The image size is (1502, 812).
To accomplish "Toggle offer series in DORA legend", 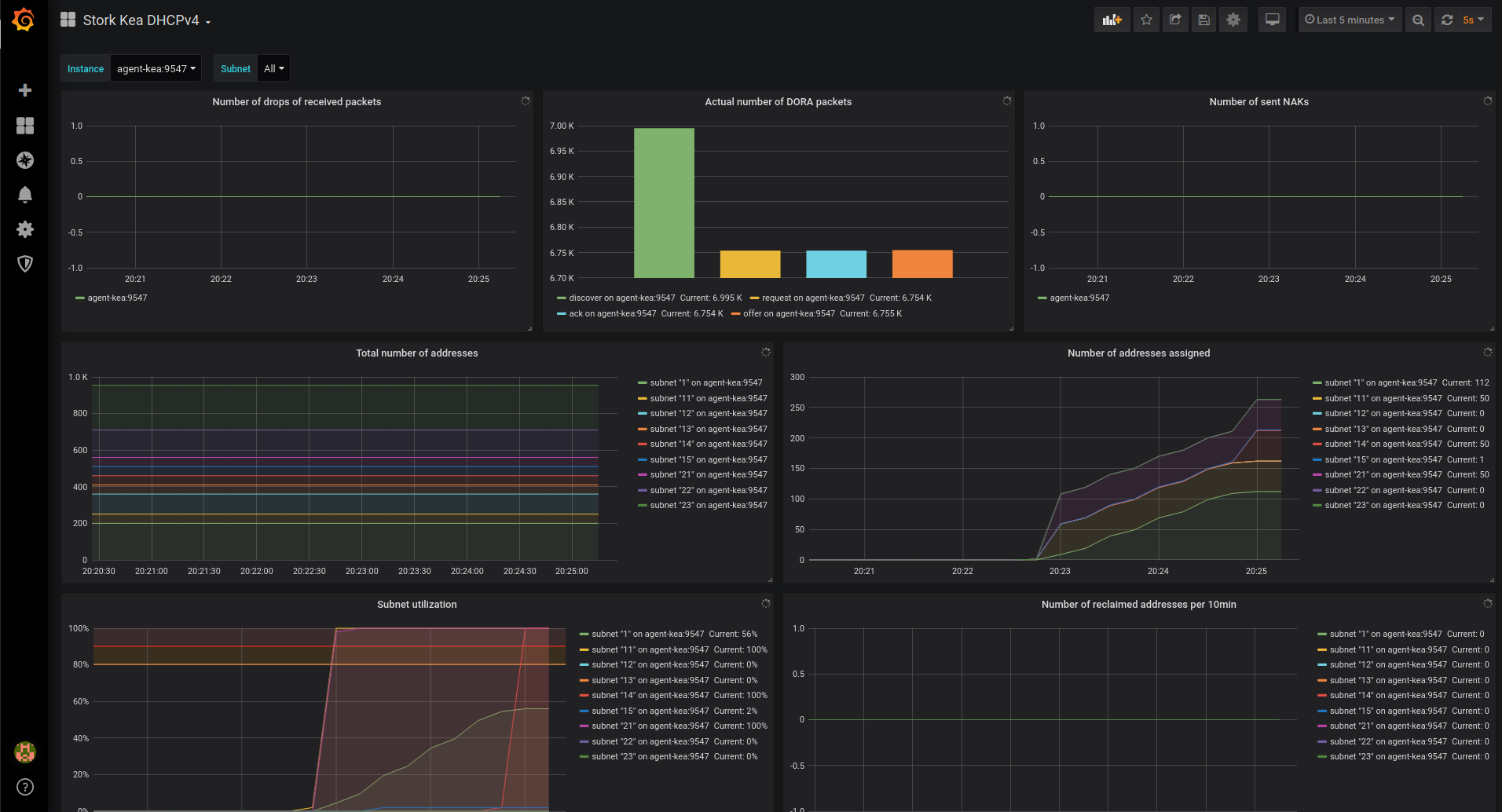I will 789,314.
